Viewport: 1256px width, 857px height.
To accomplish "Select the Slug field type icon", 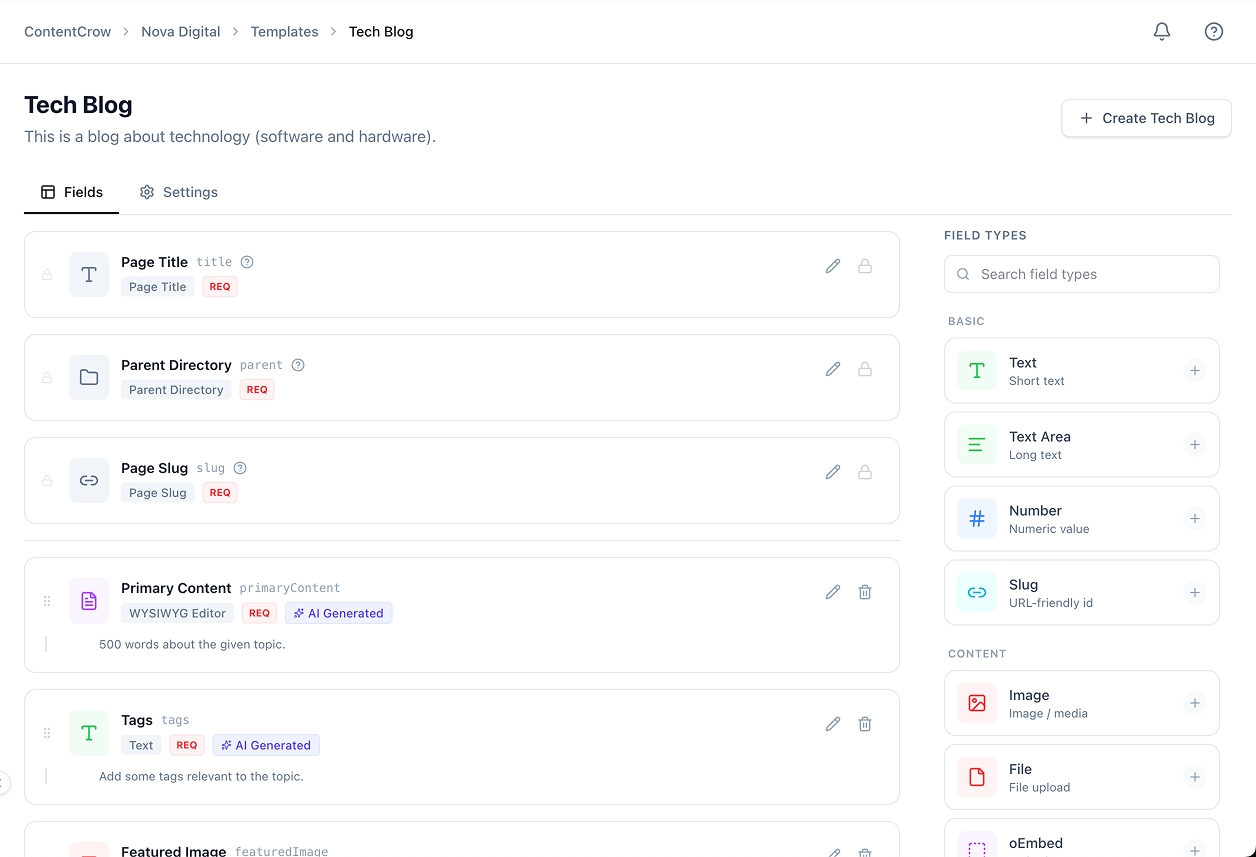I will click(976, 592).
